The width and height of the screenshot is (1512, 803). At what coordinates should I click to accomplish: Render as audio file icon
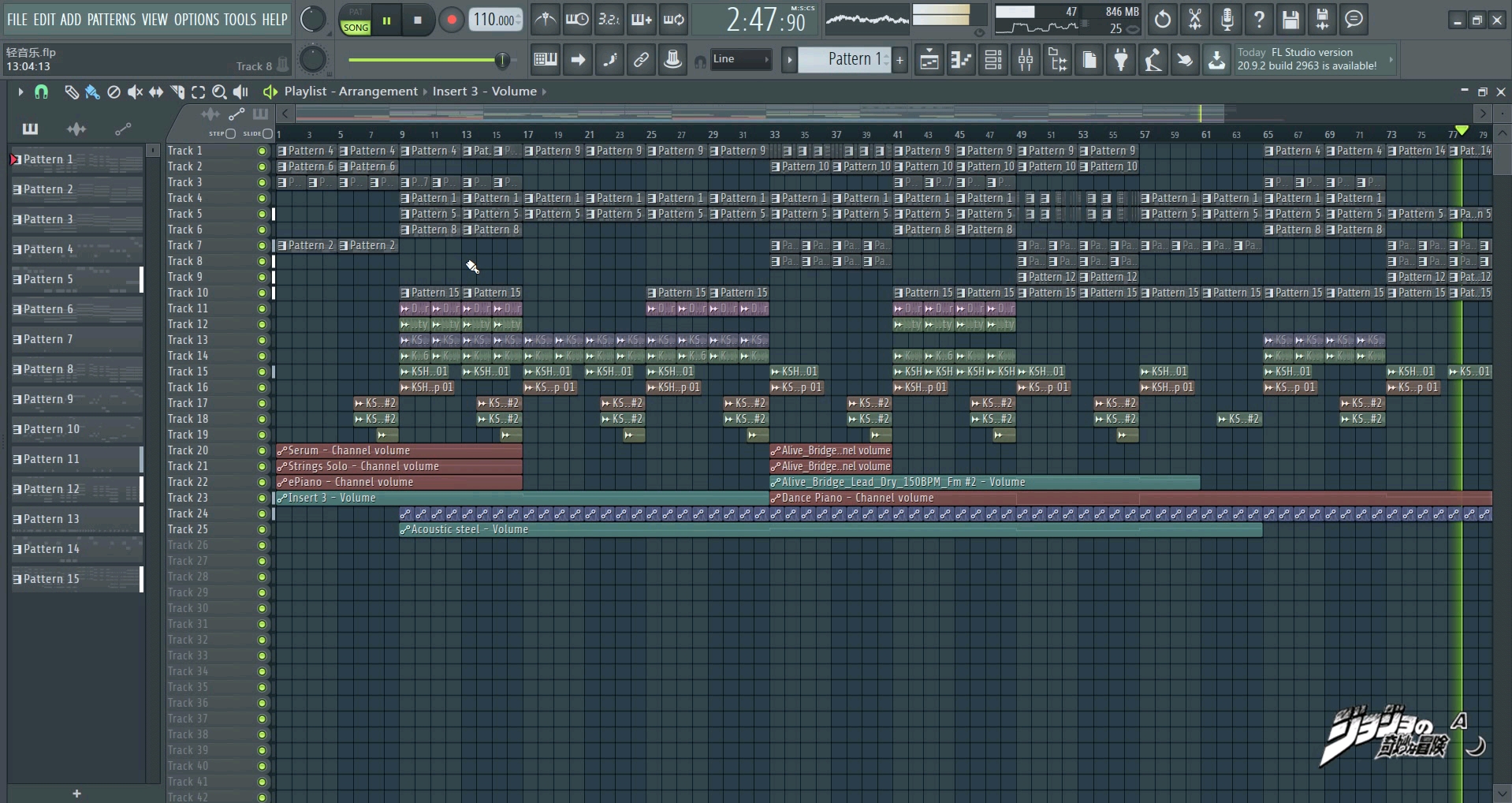[x=1322, y=20]
